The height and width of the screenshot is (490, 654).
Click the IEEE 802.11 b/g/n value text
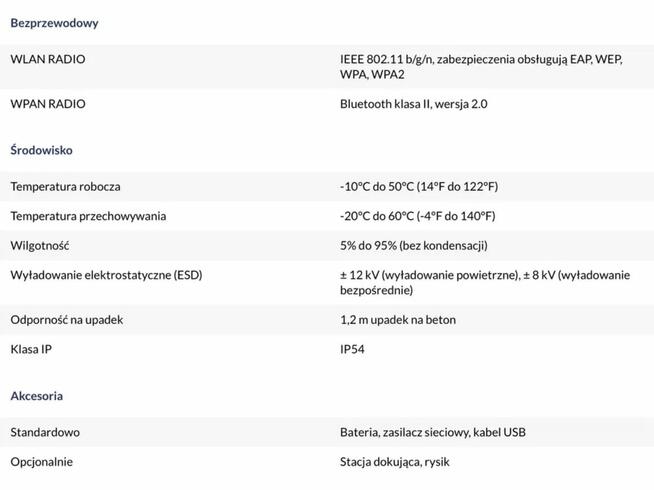(x=480, y=67)
